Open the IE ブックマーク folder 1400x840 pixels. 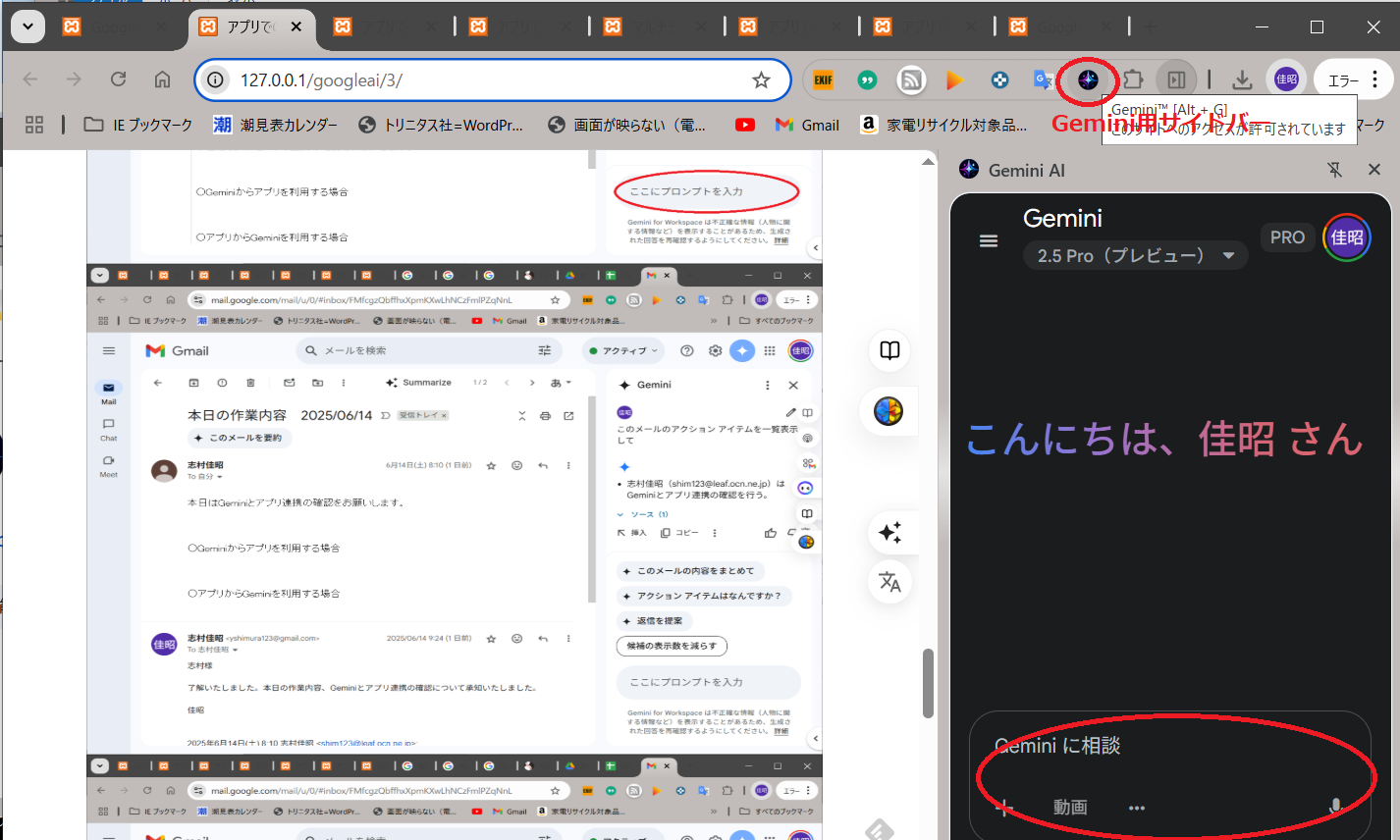click(x=138, y=125)
